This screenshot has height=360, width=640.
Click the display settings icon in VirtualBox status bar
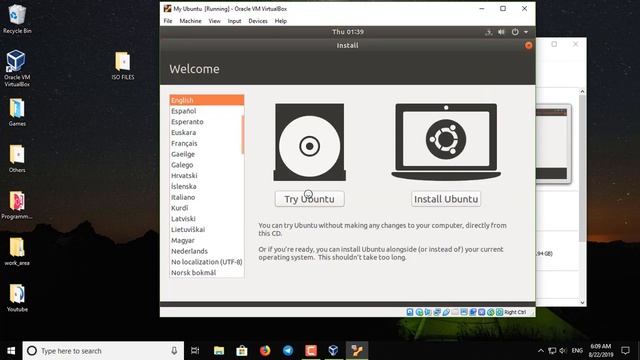click(x=464, y=312)
